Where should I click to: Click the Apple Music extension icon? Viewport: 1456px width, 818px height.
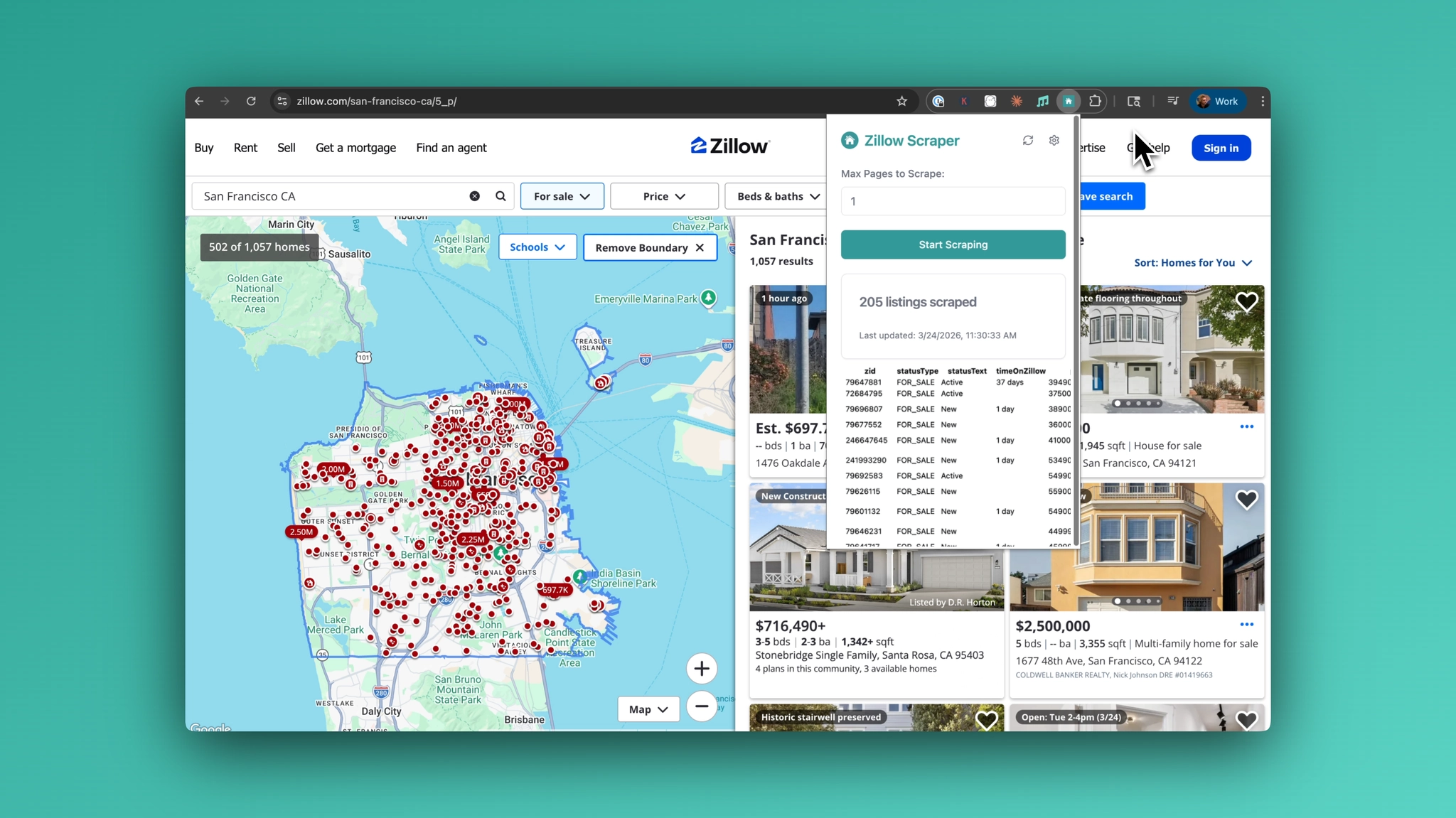point(1042,101)
